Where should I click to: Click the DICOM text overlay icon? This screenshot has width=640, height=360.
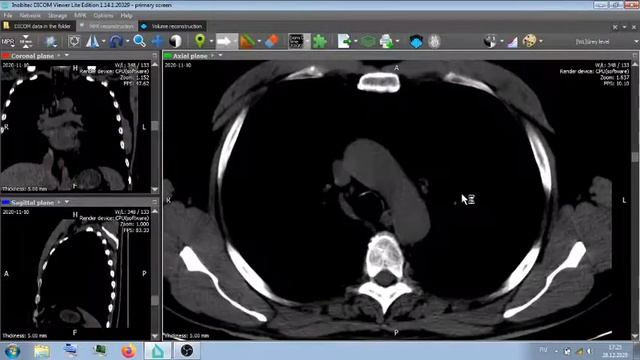point(296,41)
